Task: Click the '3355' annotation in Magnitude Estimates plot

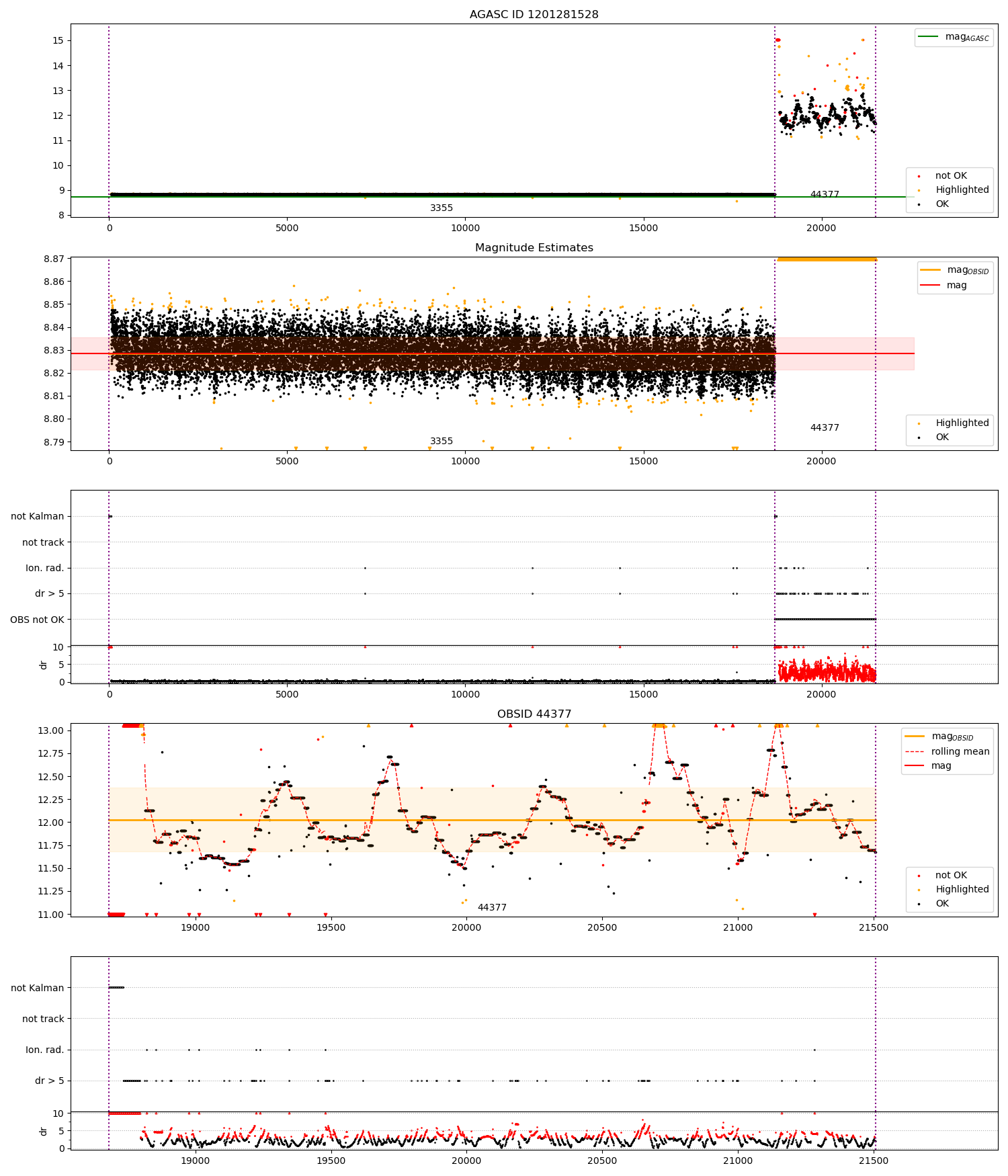Action: tap(442, 442)
